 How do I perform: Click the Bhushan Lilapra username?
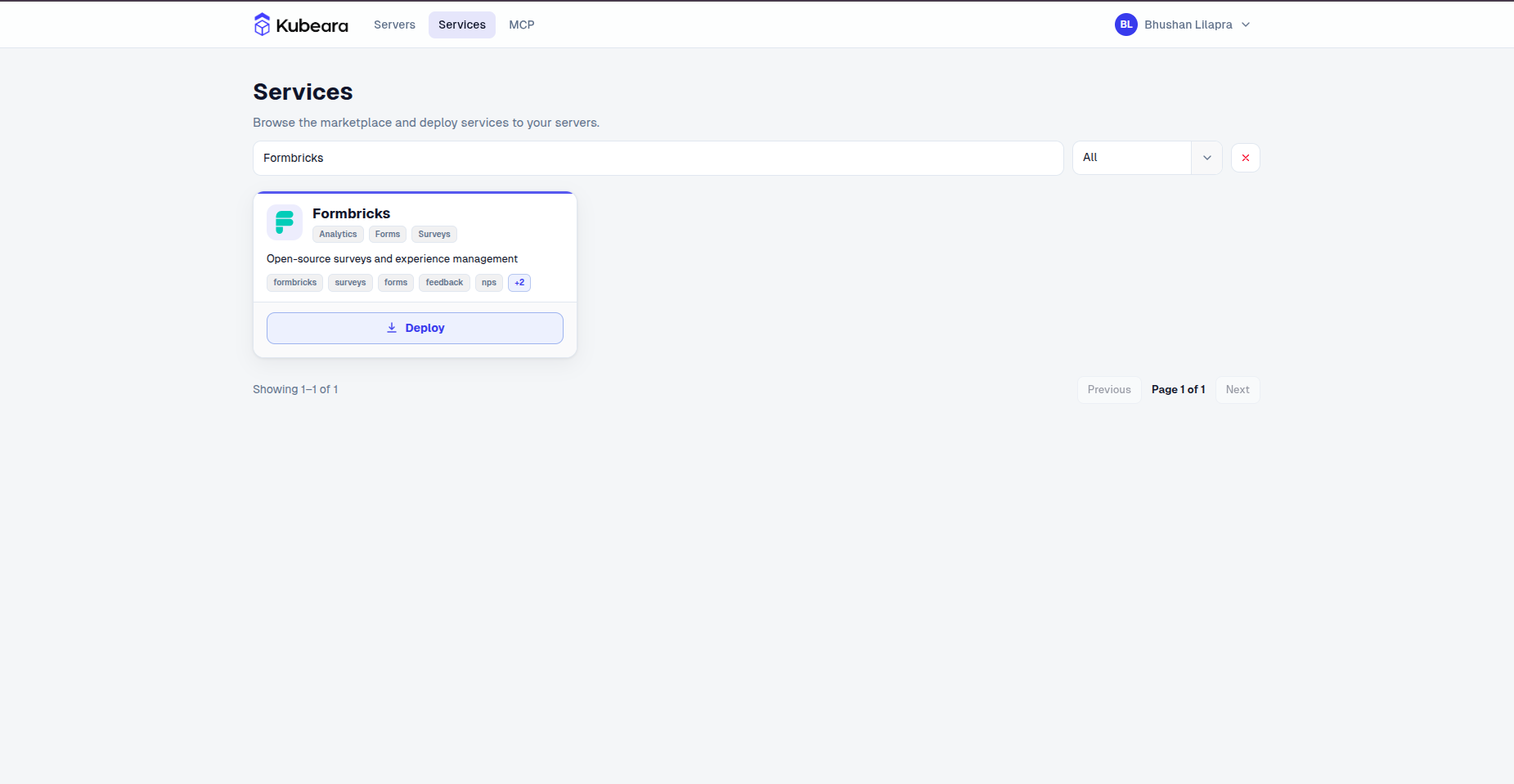click(x=1188, y=25)
